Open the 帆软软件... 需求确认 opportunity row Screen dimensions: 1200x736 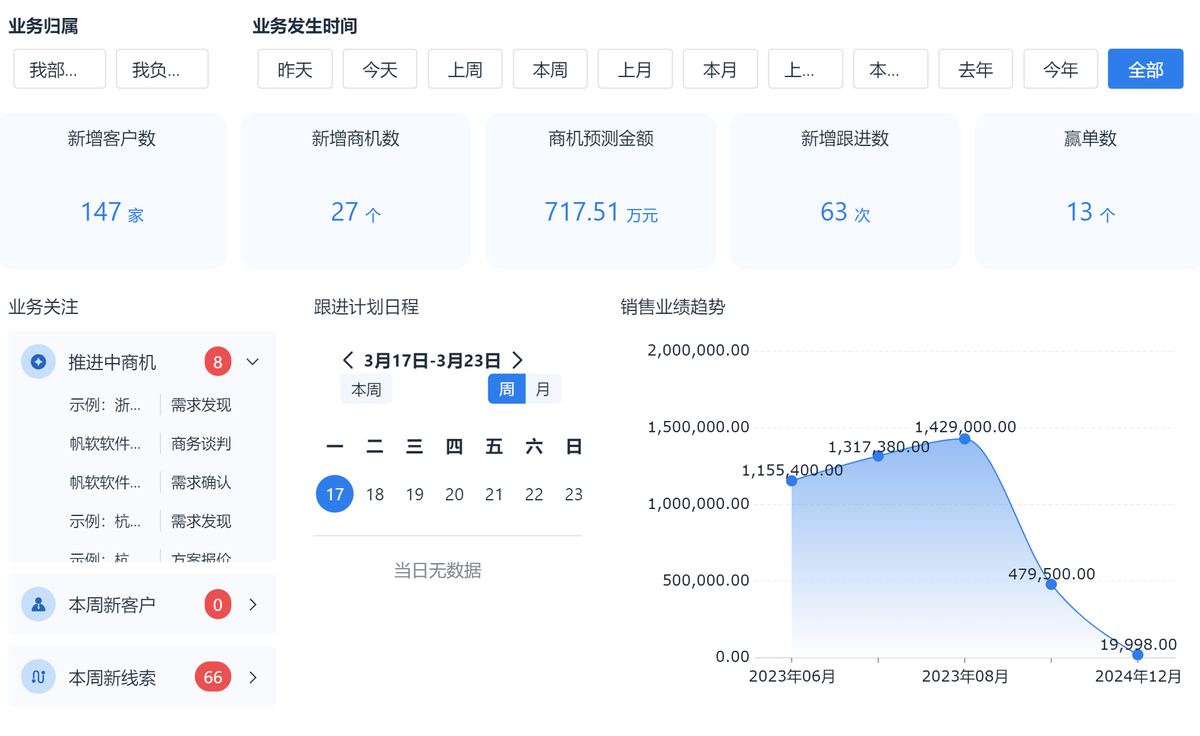tap(150, 482)
